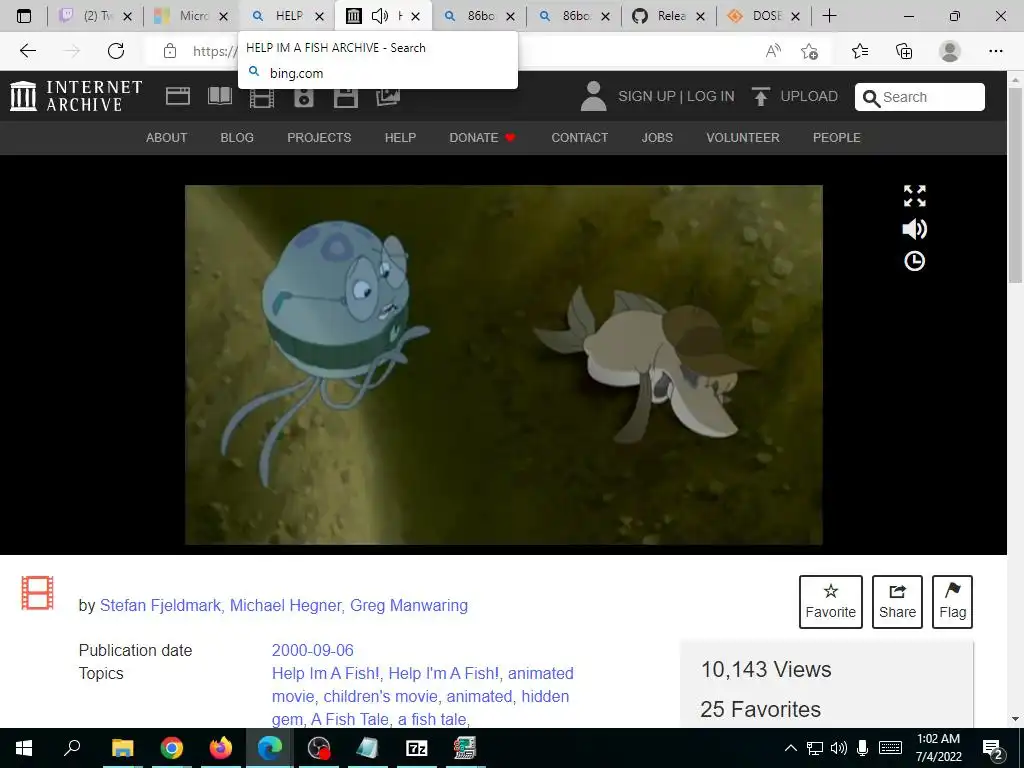The width and height of the screenshot is (1024, 768).
Task: Open the browser Favorites list
Action: (x=860, y=51)
